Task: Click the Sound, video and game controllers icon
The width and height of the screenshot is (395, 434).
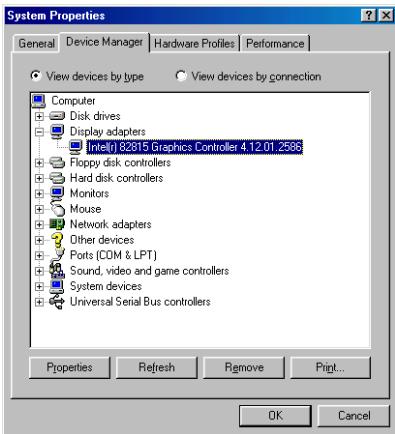Action: pos(57,271)
